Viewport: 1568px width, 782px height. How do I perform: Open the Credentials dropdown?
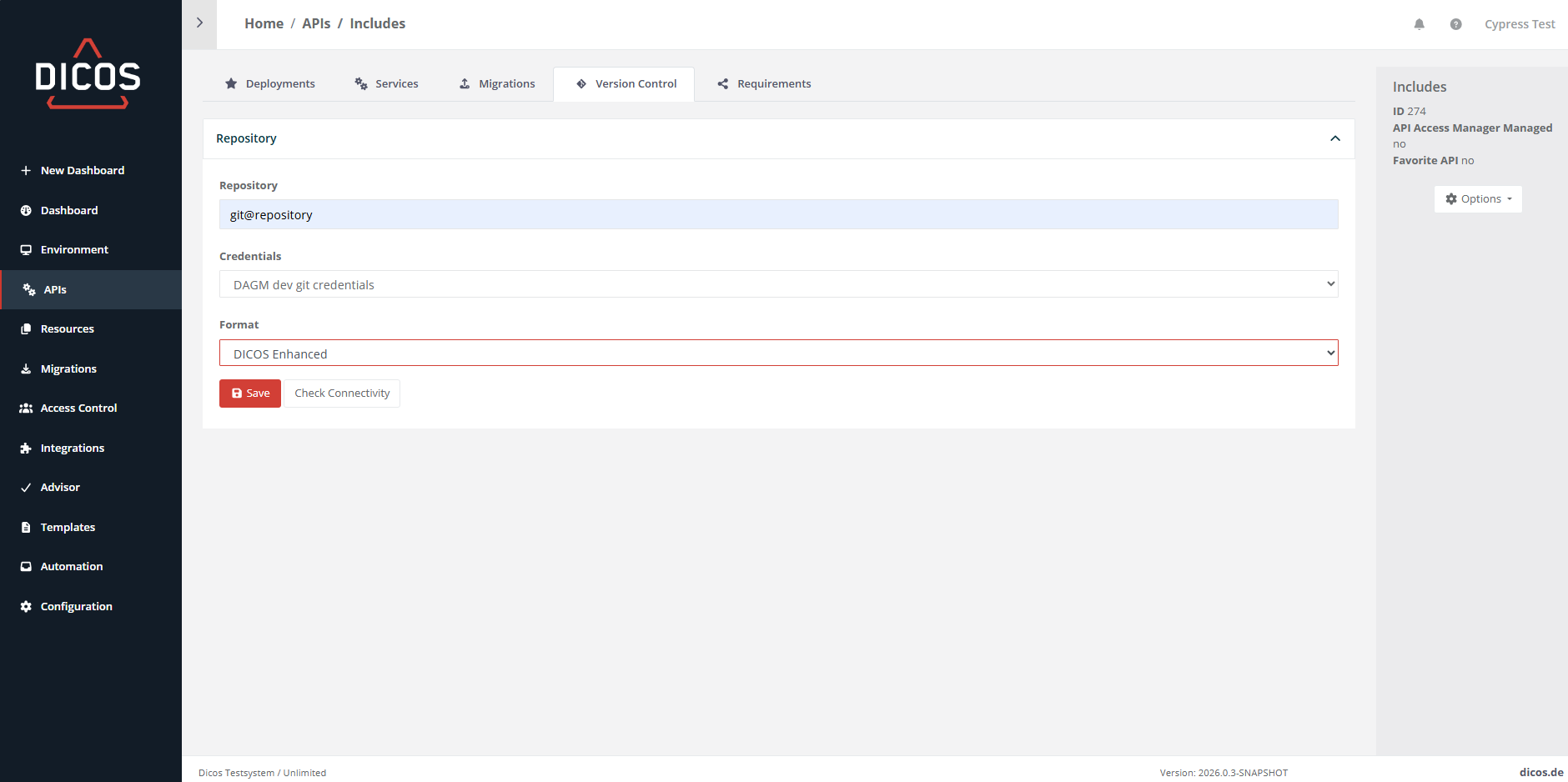tap(779, 284)
